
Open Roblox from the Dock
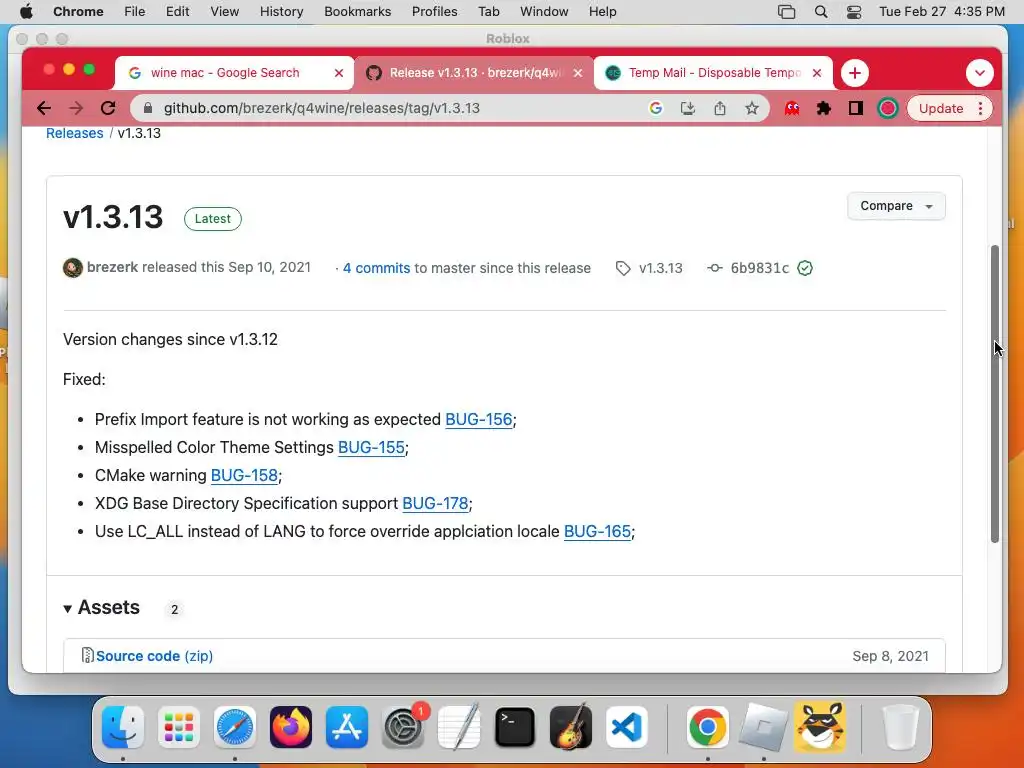763,727
